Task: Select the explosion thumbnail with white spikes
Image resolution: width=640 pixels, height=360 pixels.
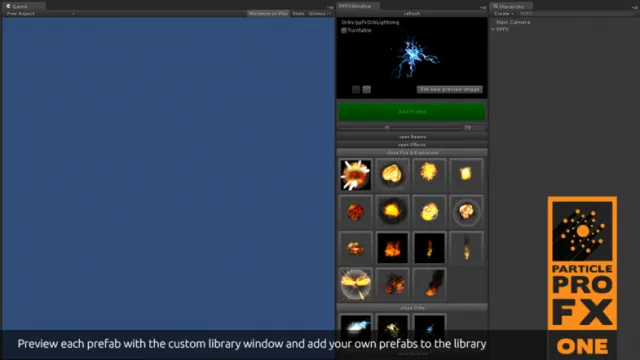Action: click(x=356, y=175)
